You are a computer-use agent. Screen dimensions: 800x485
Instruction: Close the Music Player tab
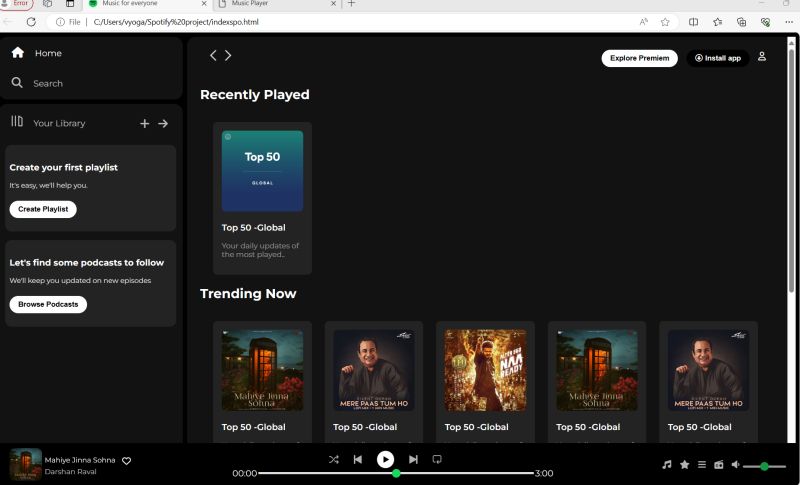point(333,4)
